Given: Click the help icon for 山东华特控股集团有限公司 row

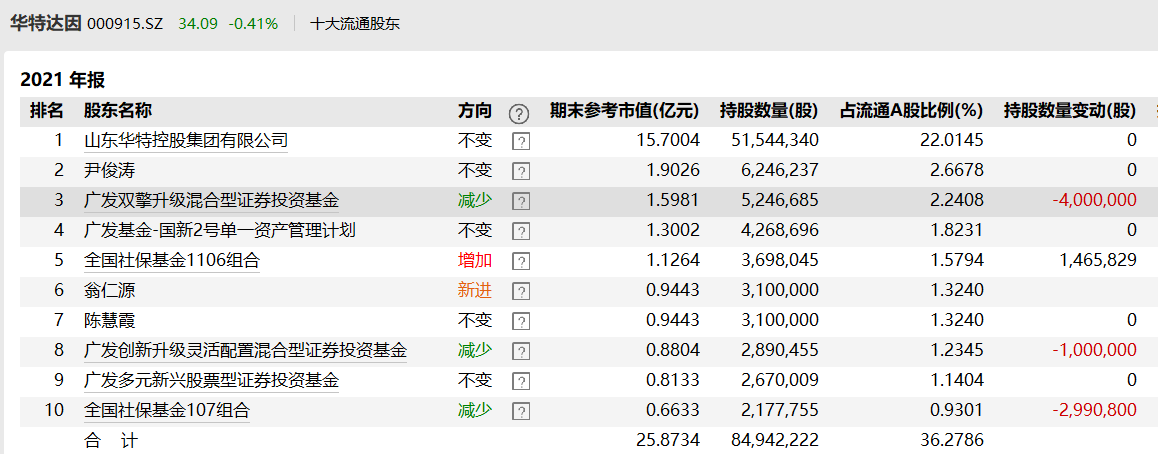Looking at the screenshot, I should coord(520,141).
